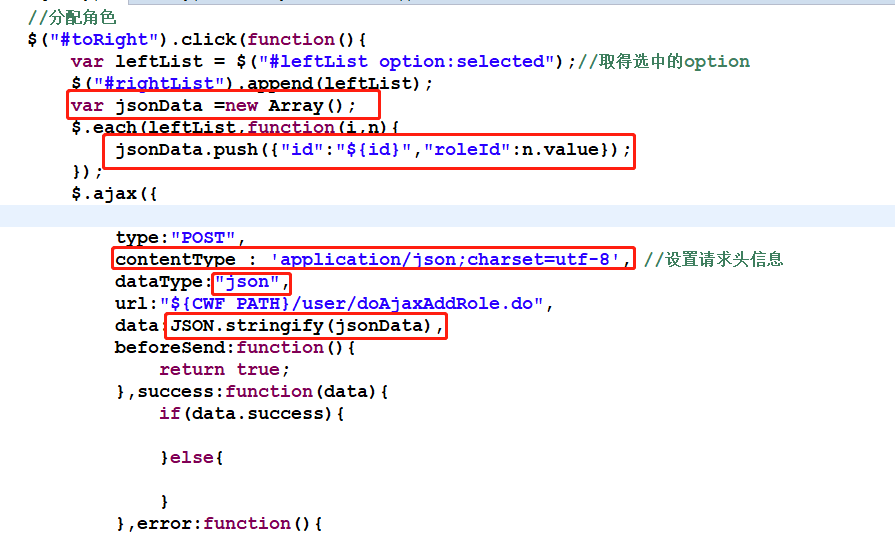This screenshot has height=557, width=895.
Task: Click the "var leftList" variable declaration
Action: [x=135, y=62]
